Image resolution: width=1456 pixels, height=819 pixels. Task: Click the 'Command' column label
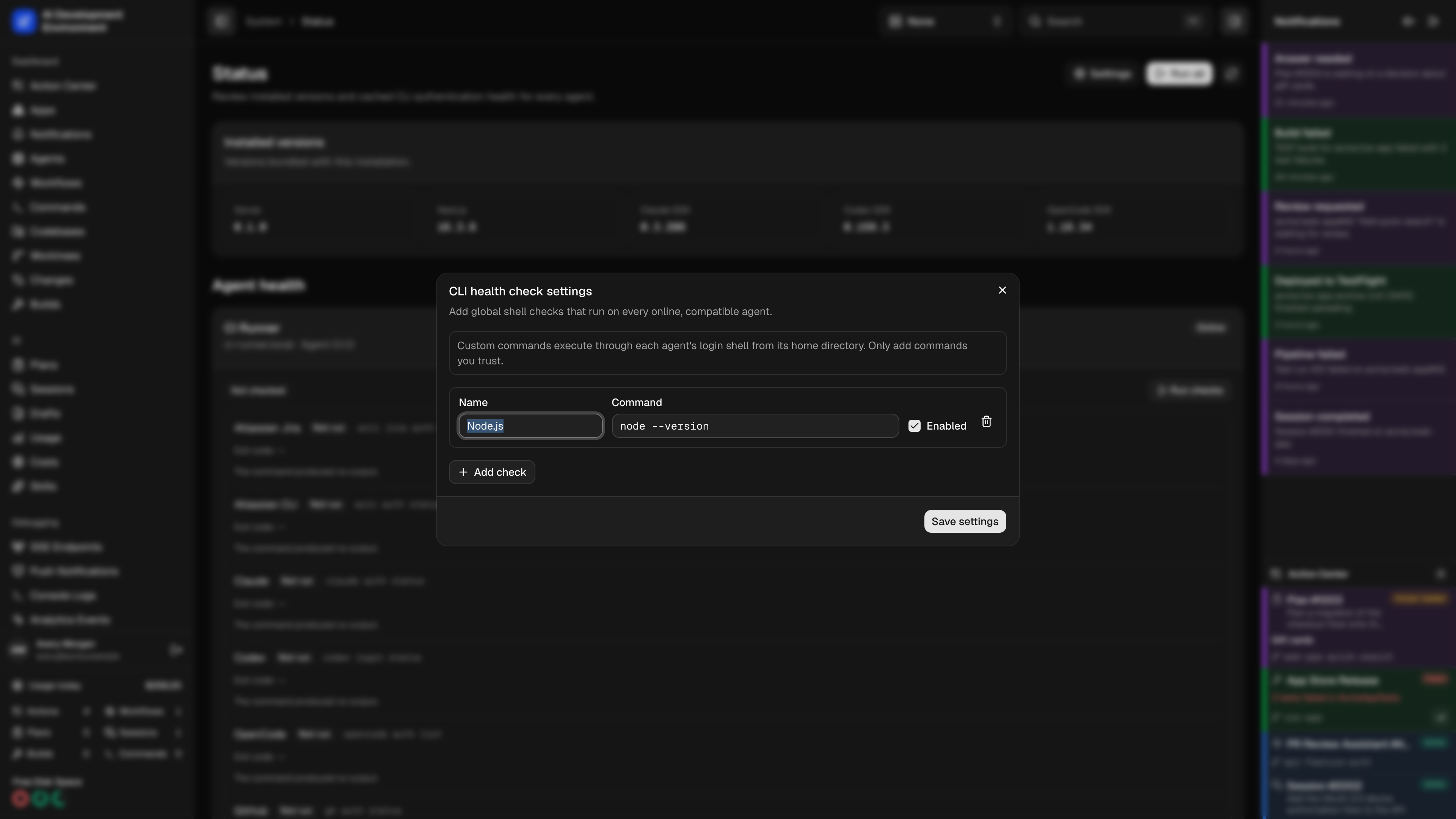click(x=637, y=402)
